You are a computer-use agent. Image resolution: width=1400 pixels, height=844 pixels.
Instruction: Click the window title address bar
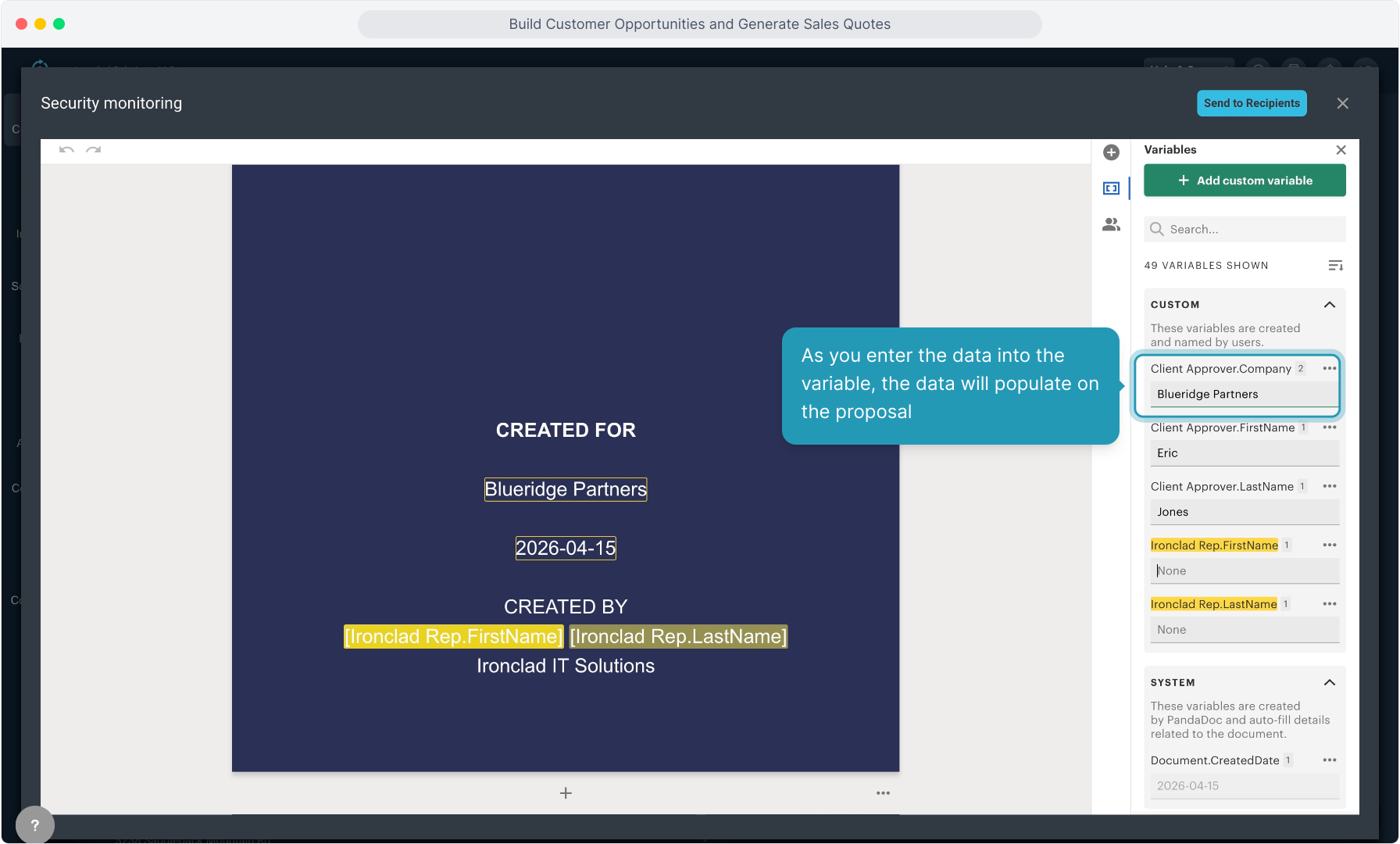pos(699,24)
